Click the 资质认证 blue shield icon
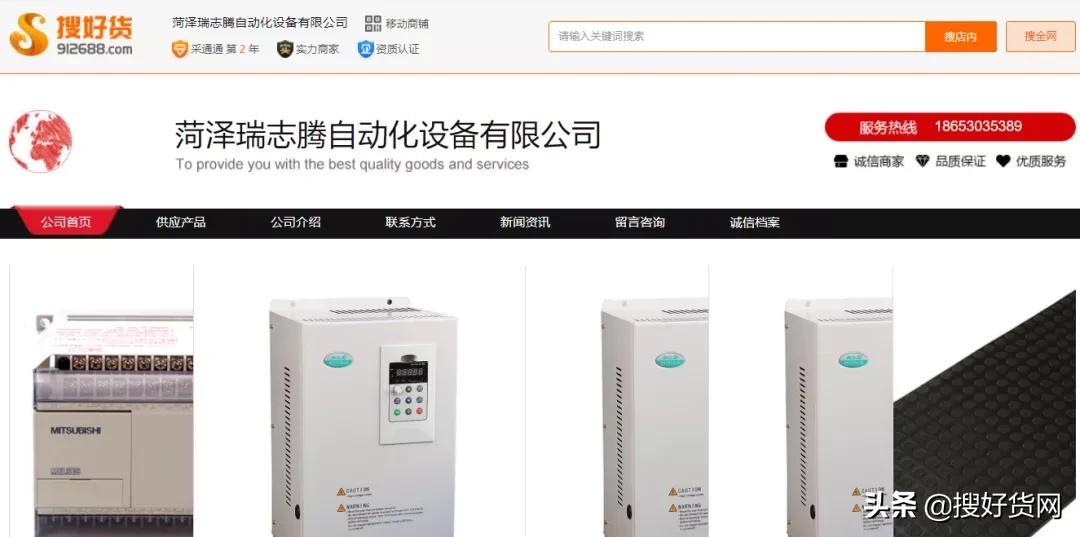The image size is (1080, 537). [x=365, y=49]
